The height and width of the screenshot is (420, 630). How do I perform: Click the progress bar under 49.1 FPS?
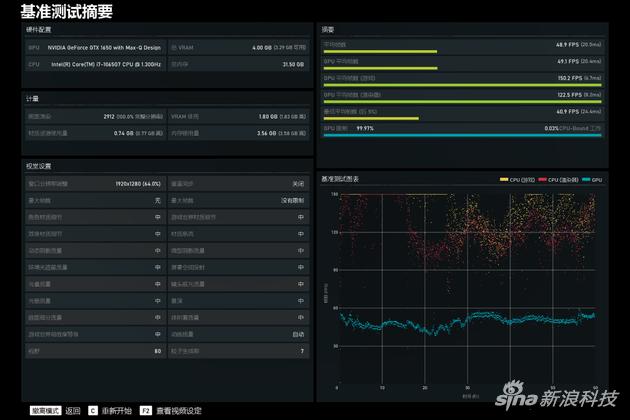[x=380, y=68]
